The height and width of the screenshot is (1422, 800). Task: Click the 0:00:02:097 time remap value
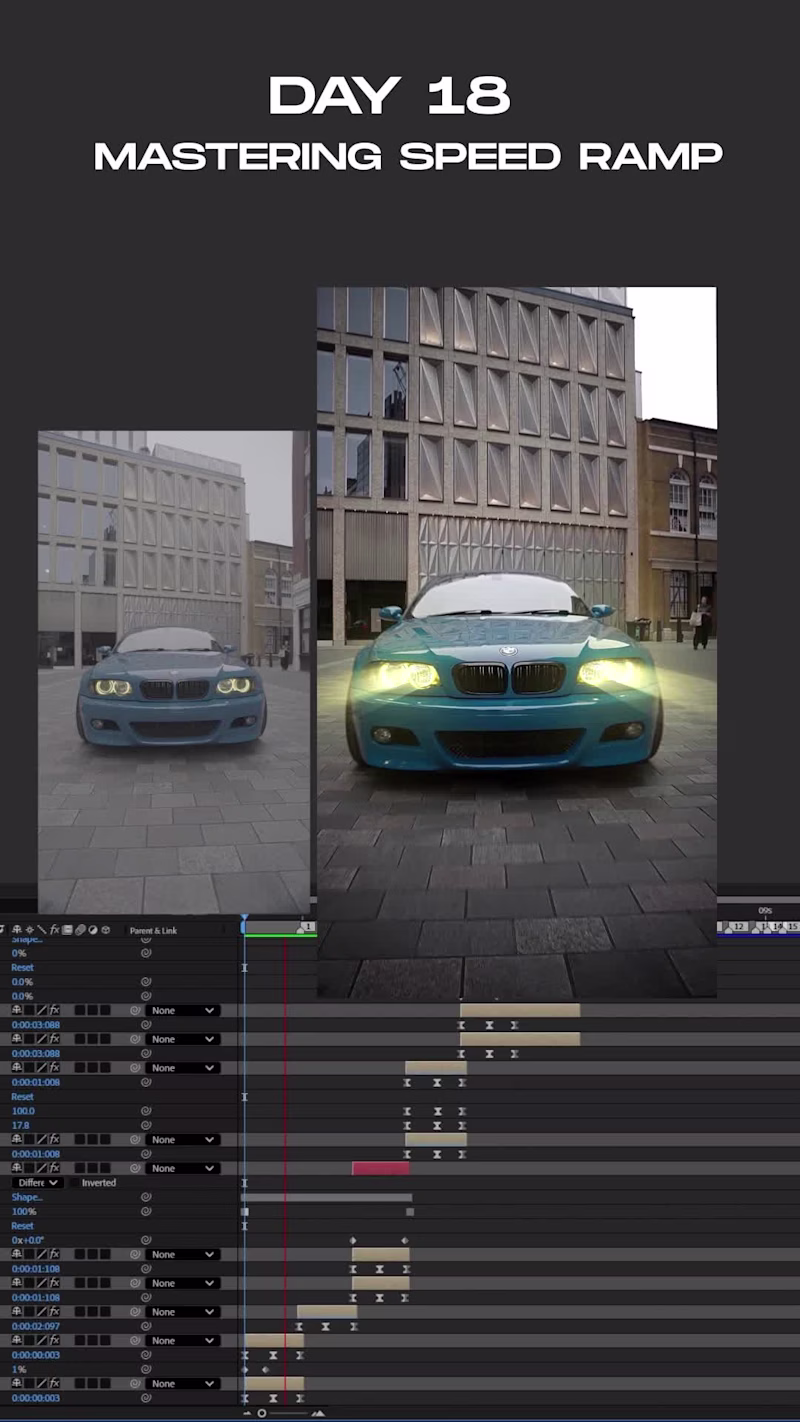click(35, 1326)
